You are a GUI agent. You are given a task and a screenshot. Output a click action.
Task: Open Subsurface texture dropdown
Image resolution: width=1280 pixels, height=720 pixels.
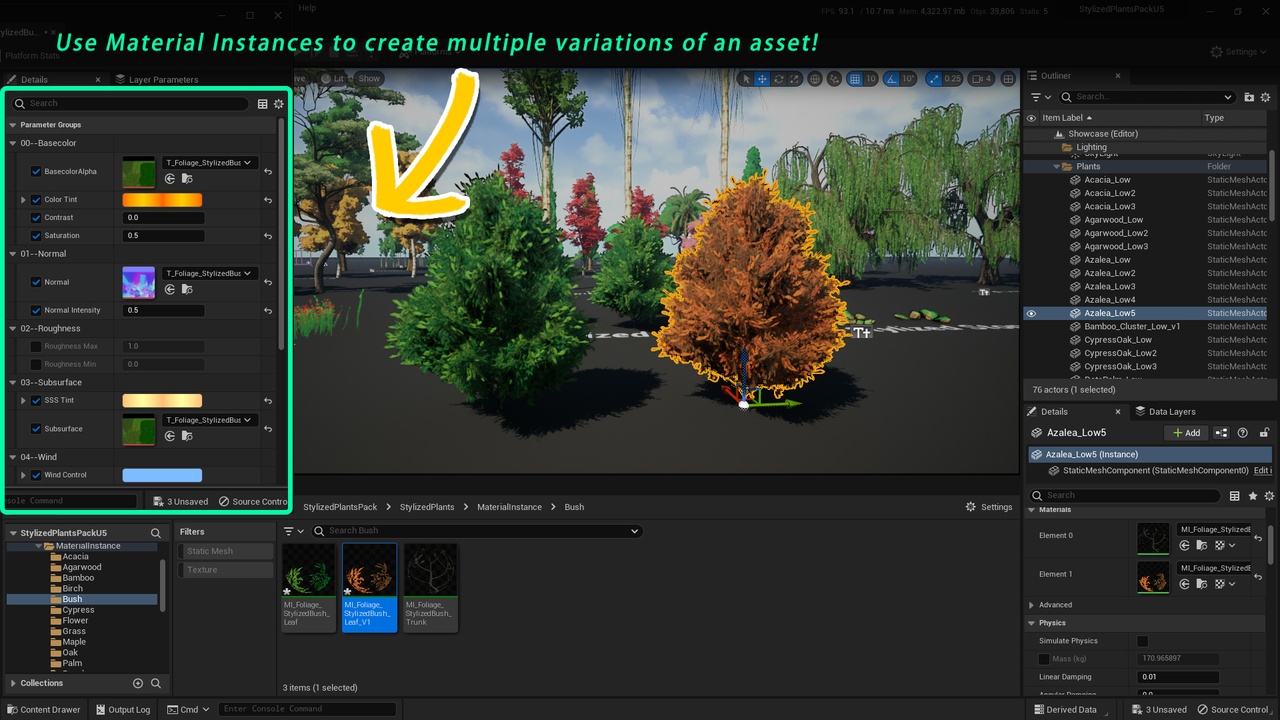pos(210,420)
